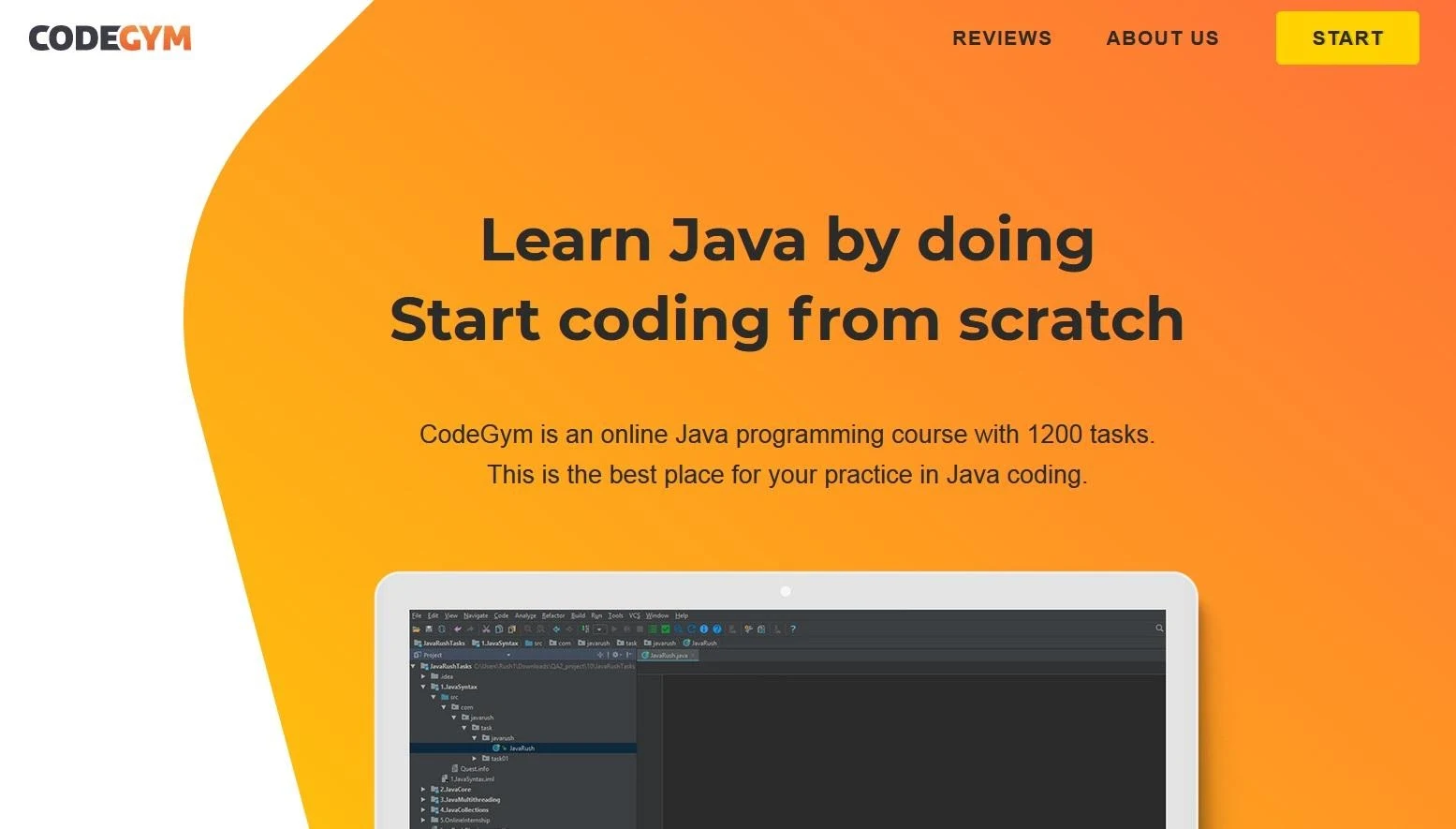This screenshot has height=829, width=1456.
Task: Click the Back navigation arrow icon
Action: pyautogui.click(x=556, y=629)
